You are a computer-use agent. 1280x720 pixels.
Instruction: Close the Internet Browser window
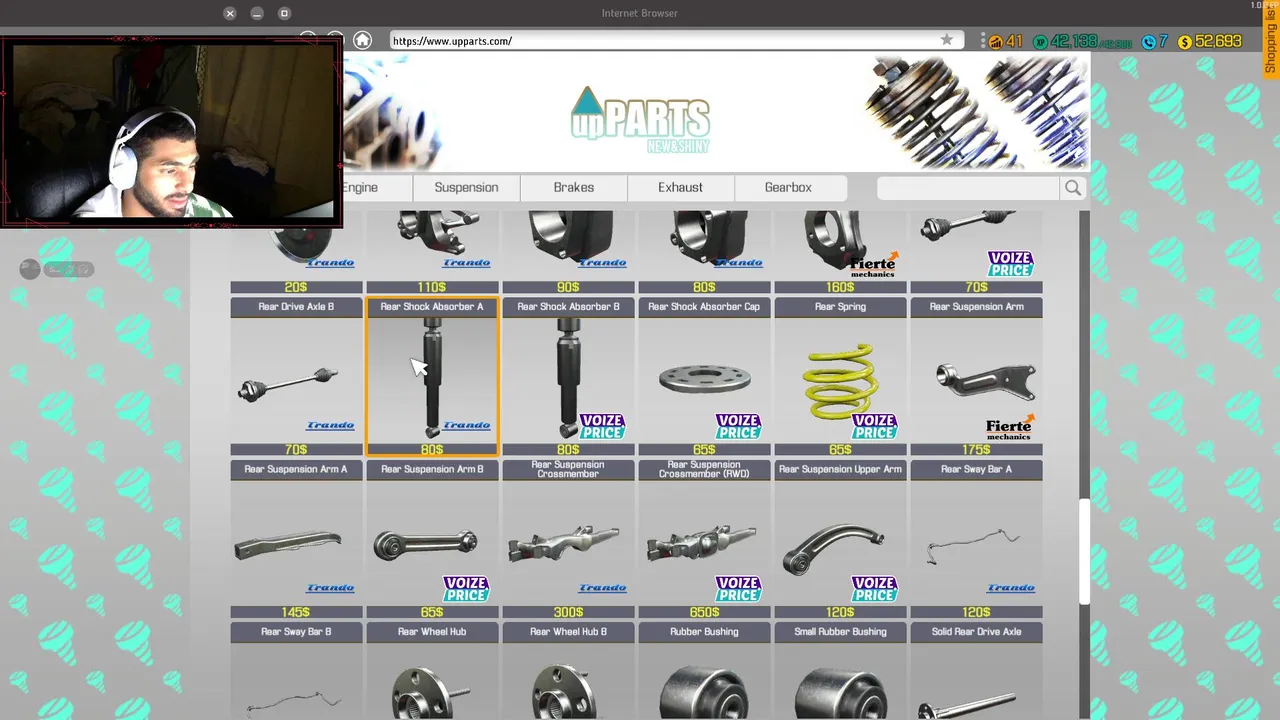pos(230,13)
